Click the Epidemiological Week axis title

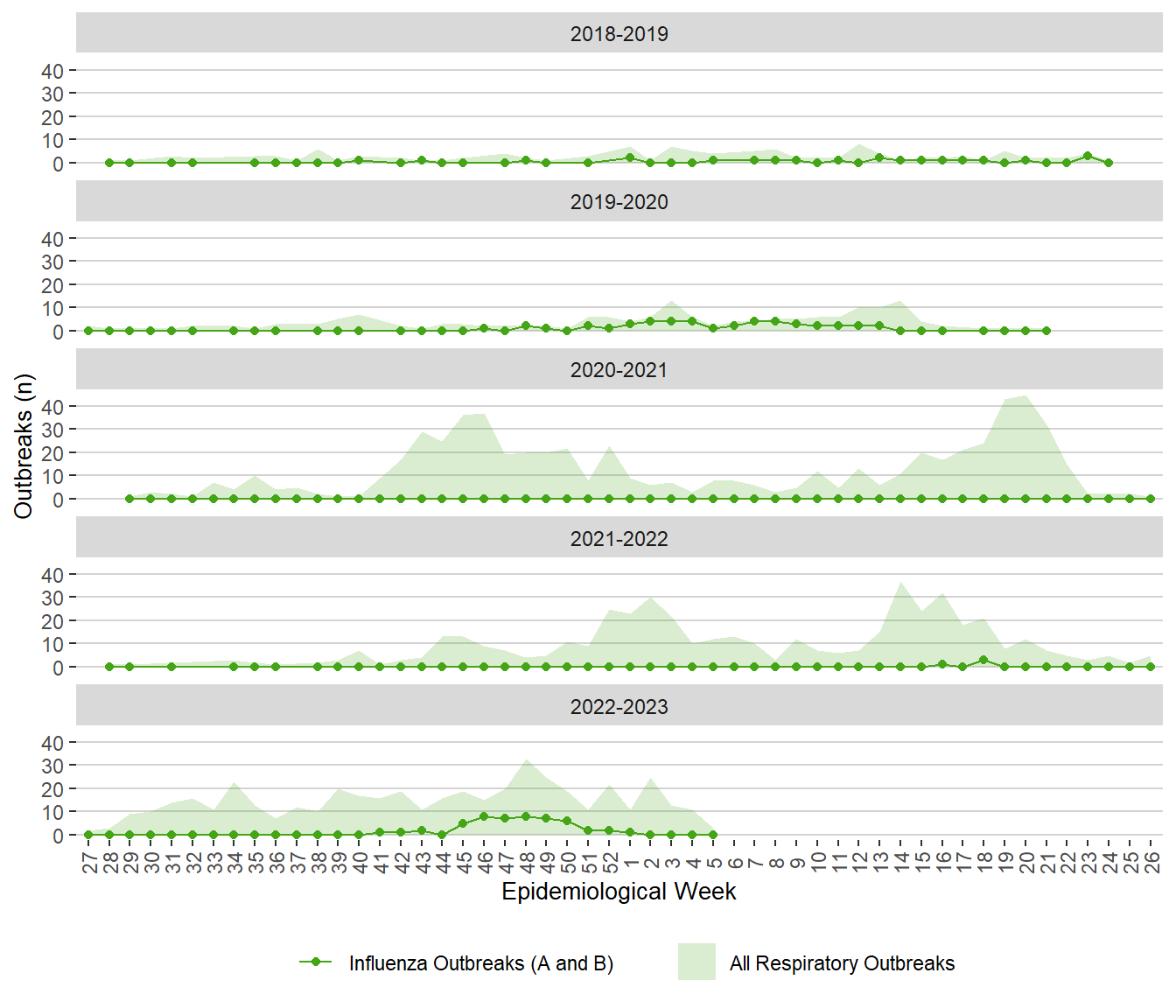tap(619, 892)
